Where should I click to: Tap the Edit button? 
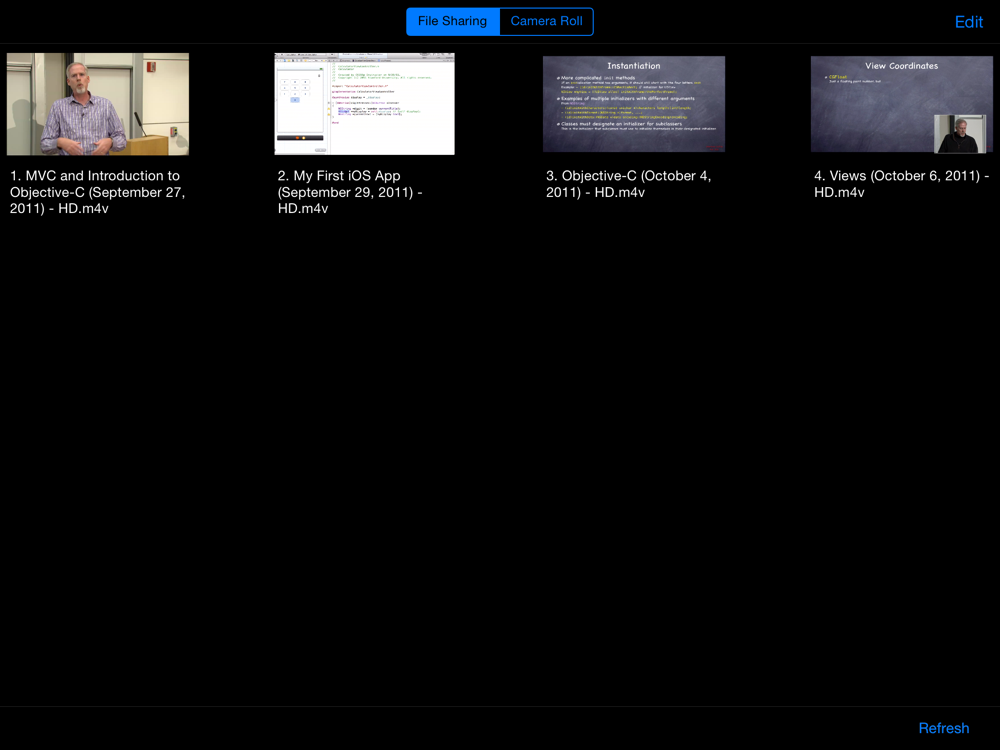click(968, 22)
